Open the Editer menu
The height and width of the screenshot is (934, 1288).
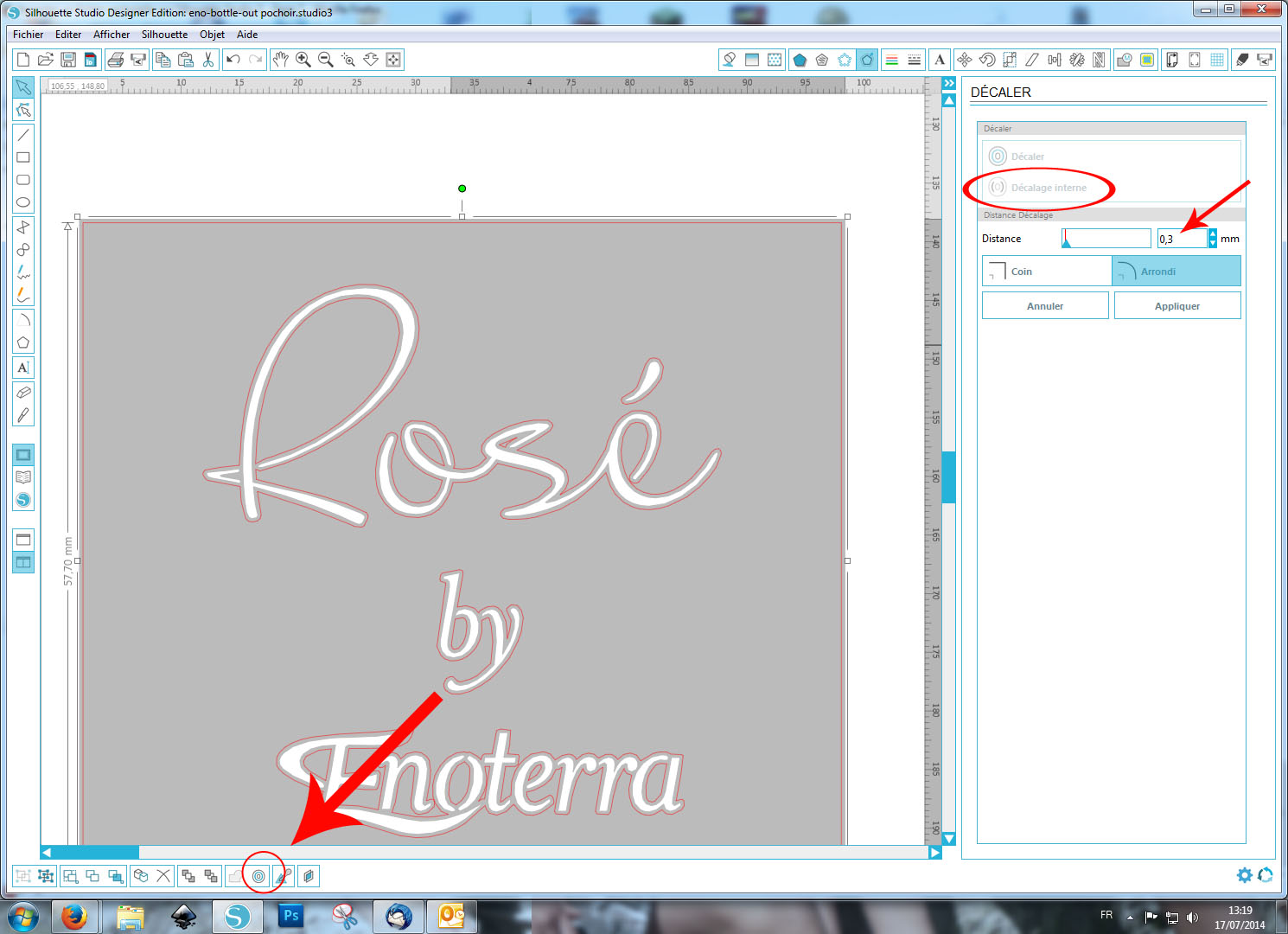pyautogui.click(x=68, y=35)
